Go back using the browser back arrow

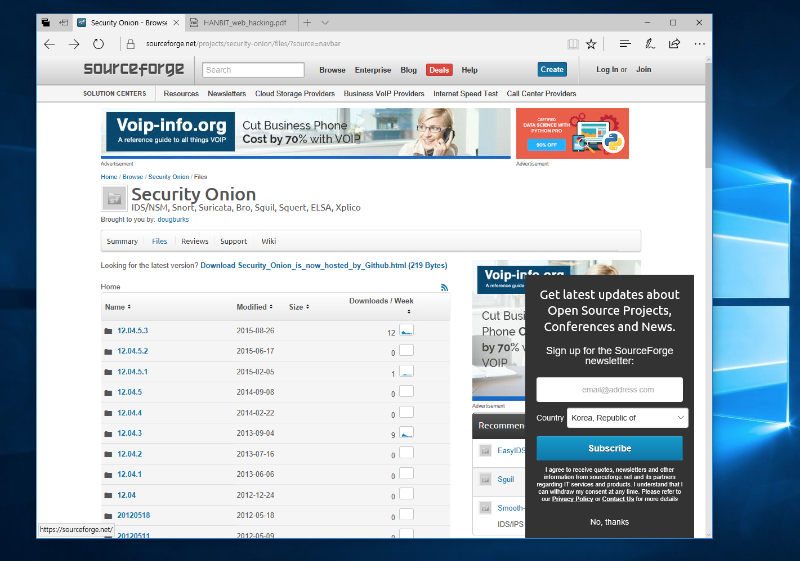49,44
